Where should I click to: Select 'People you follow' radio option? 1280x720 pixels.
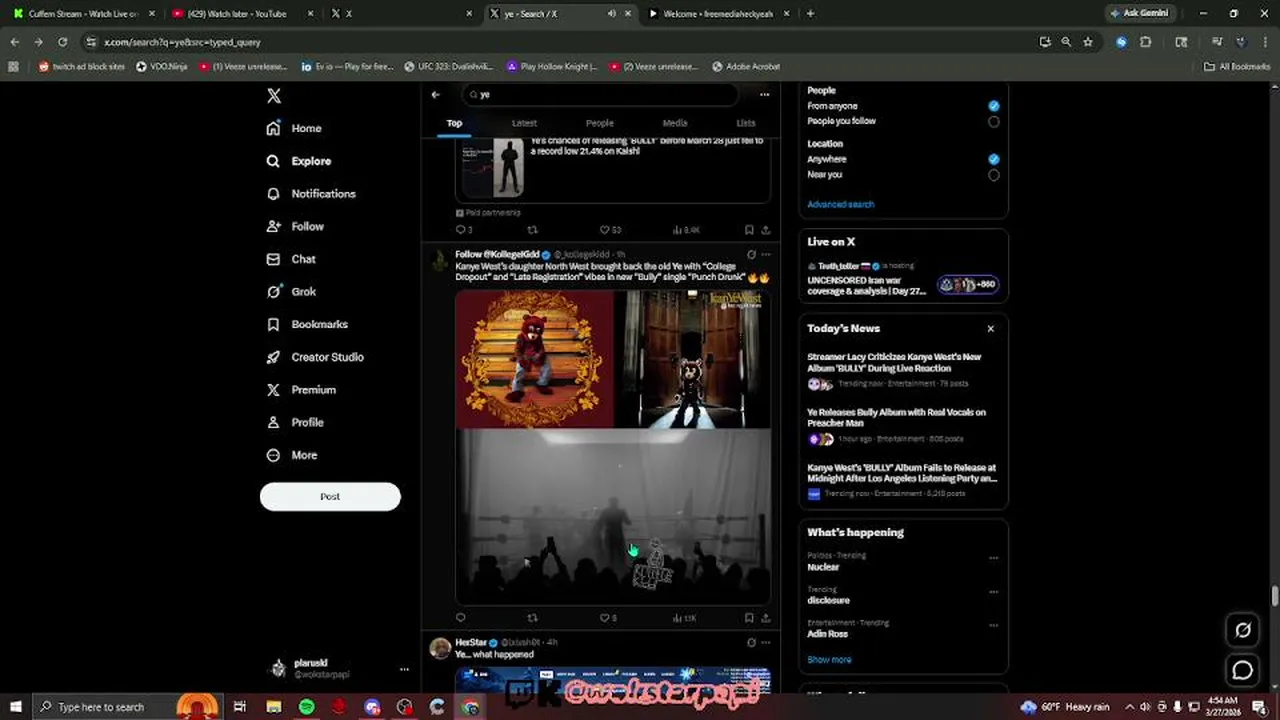pos(993,122)
